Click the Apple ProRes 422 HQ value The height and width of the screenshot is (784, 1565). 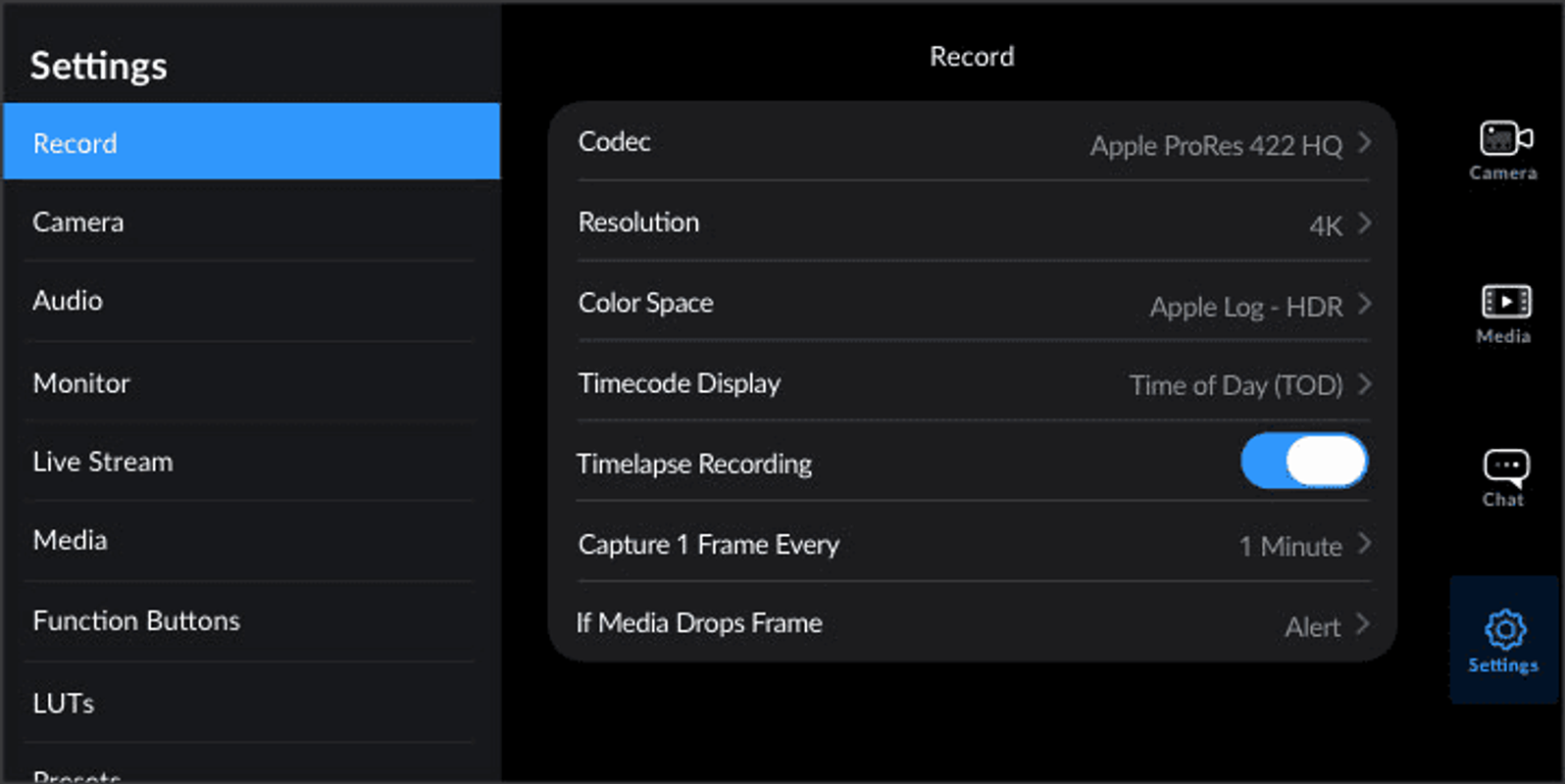click(1216, 146)
